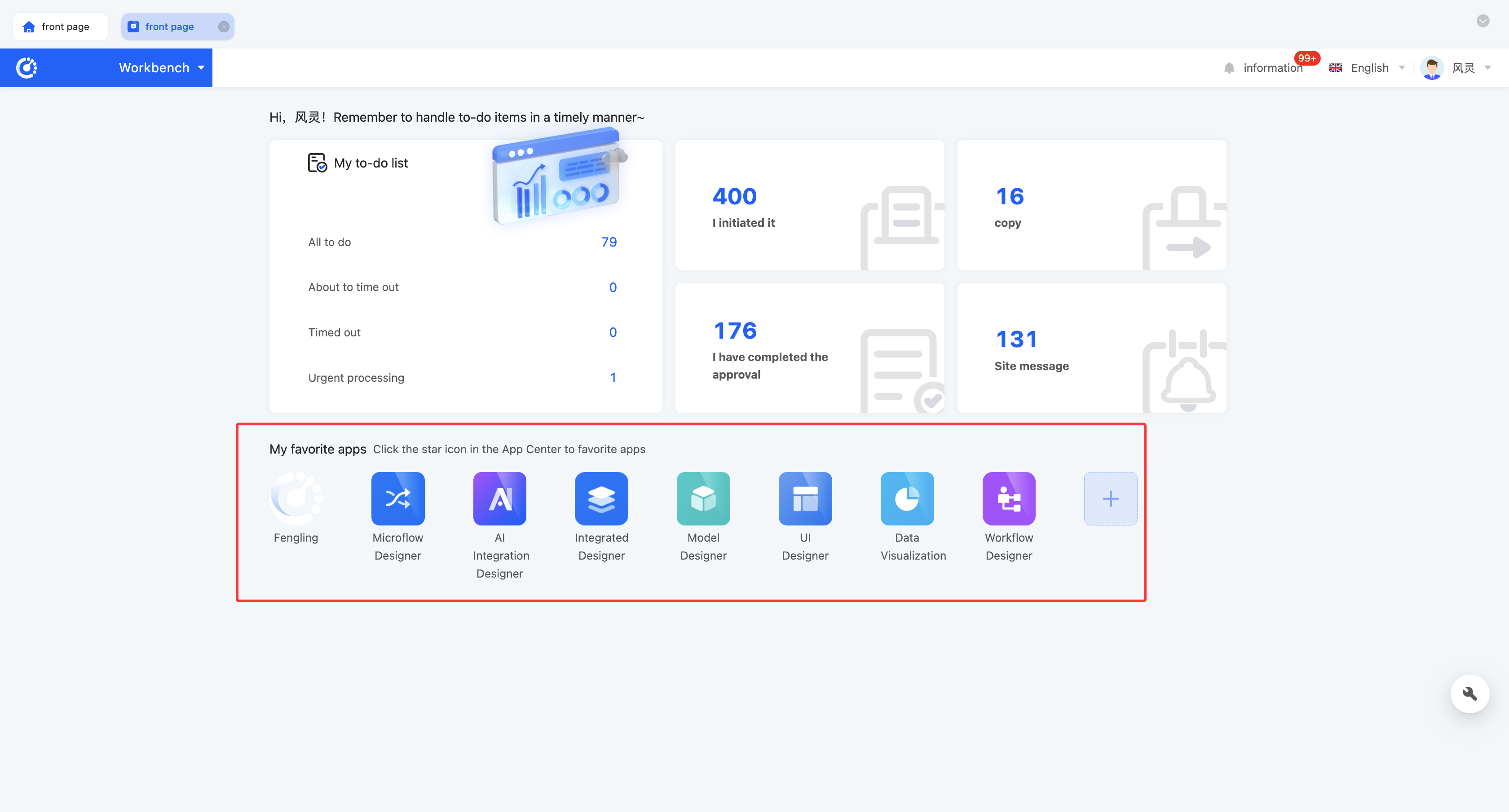Open the 400 I initiated it card
1509x812 pixels.
click(809, 205)
